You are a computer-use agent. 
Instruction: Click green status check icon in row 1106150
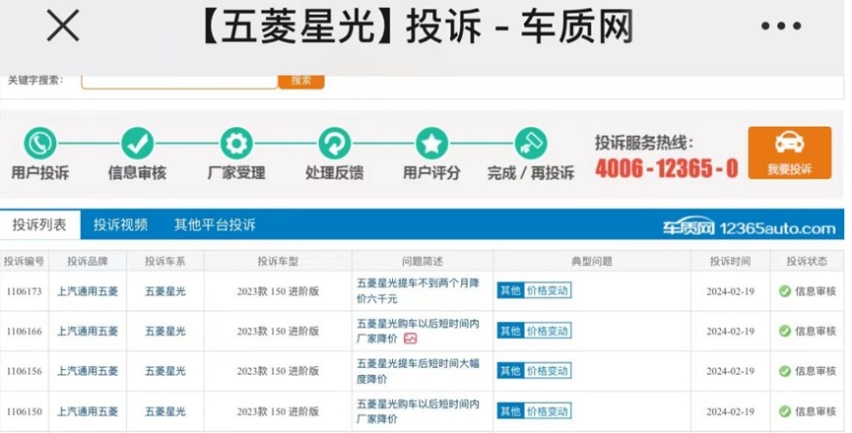[x=785, y=411]
